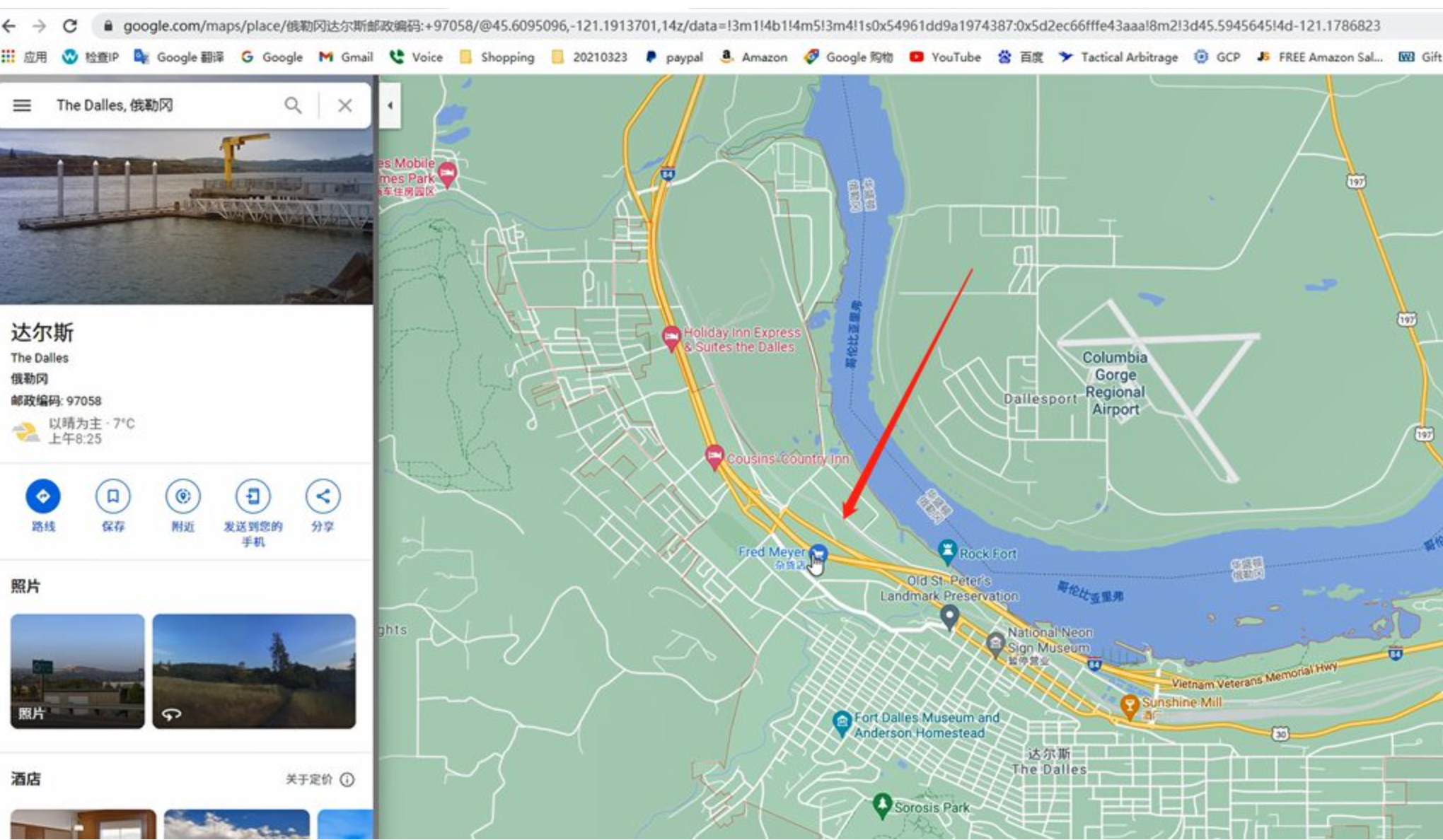The width and height of the screenshot is (1443, 840).
Task: Click the browser reload button
Action: coord(69,26)
